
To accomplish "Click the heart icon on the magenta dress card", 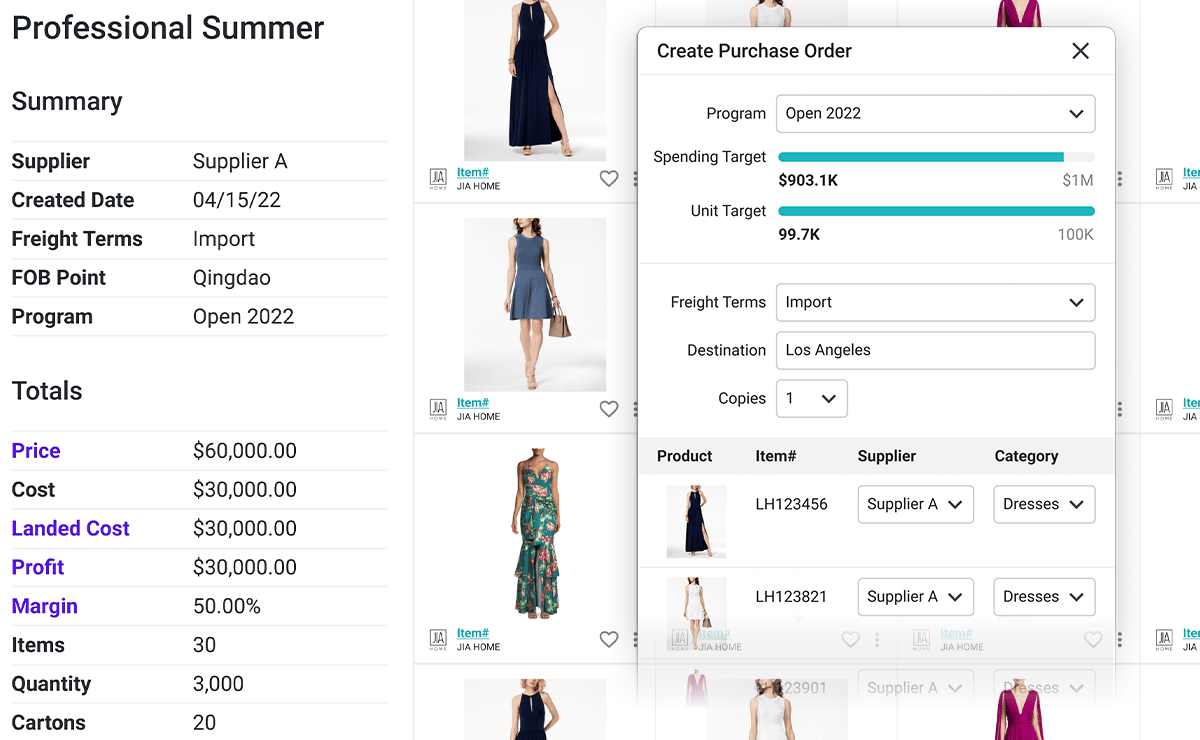I will click(1093, 639).
